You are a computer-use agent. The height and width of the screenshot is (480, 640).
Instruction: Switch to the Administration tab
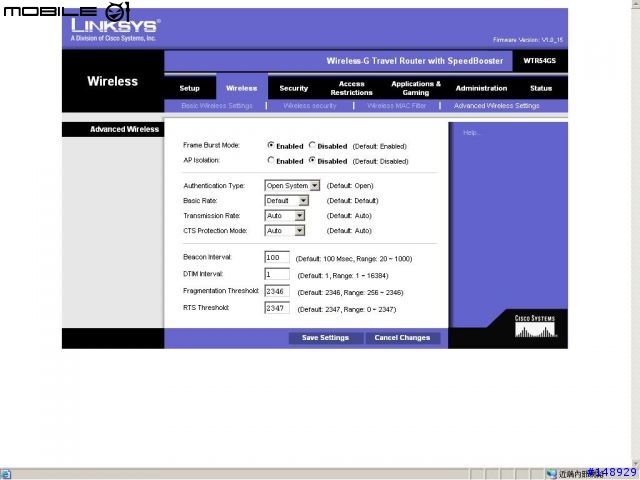tap(481, 88)
